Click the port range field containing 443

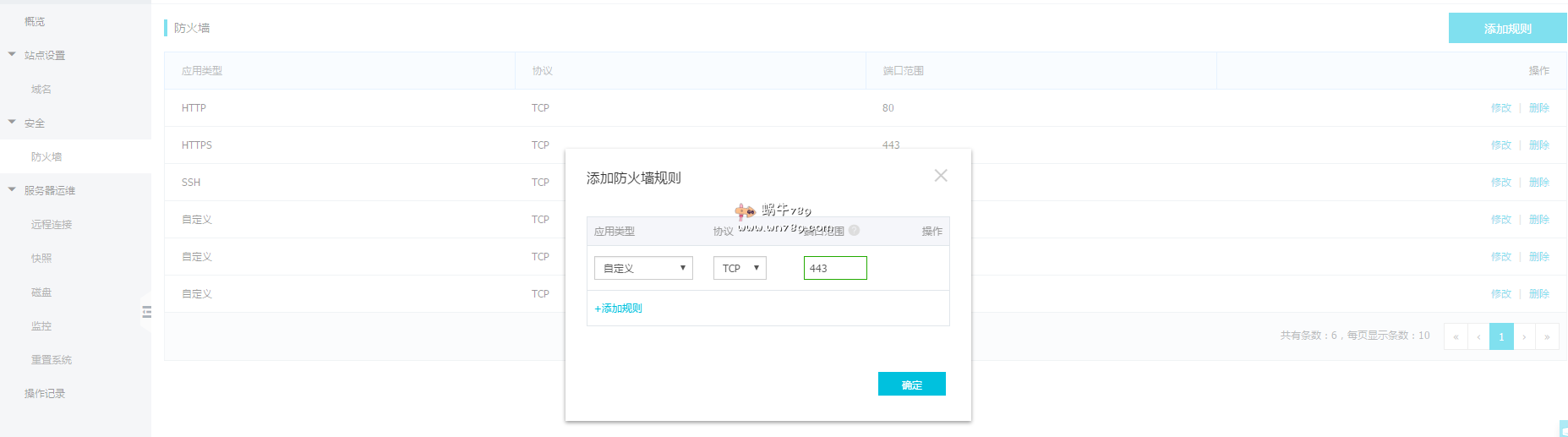pos(834,268)
